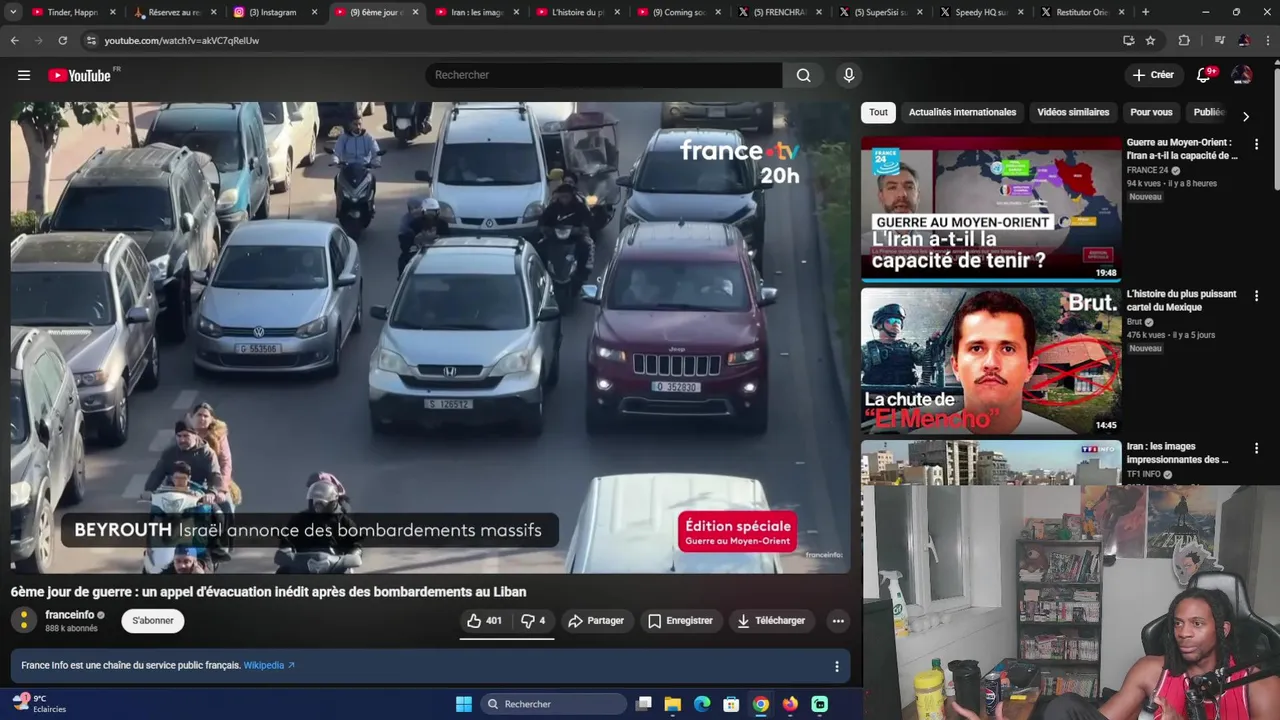Select '6ème jour de guerre' video title
Viewport: 1280px width, 720px height.
coord(268,592)
